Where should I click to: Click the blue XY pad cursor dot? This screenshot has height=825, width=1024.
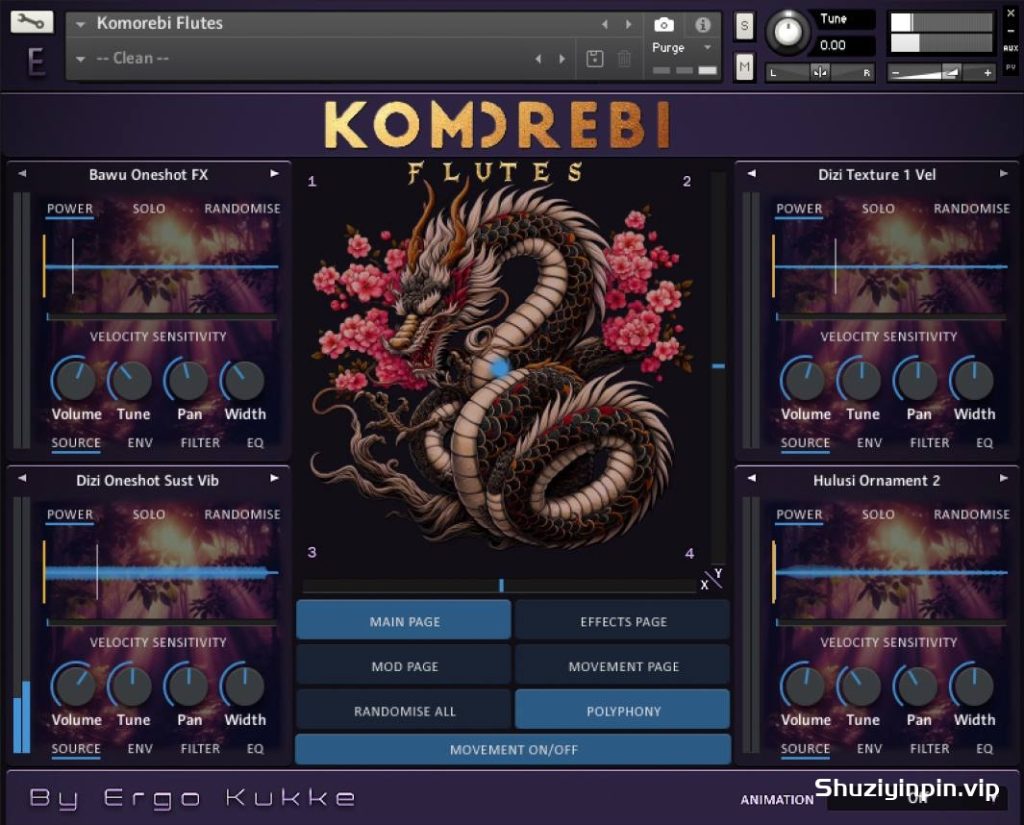(500, 368)
